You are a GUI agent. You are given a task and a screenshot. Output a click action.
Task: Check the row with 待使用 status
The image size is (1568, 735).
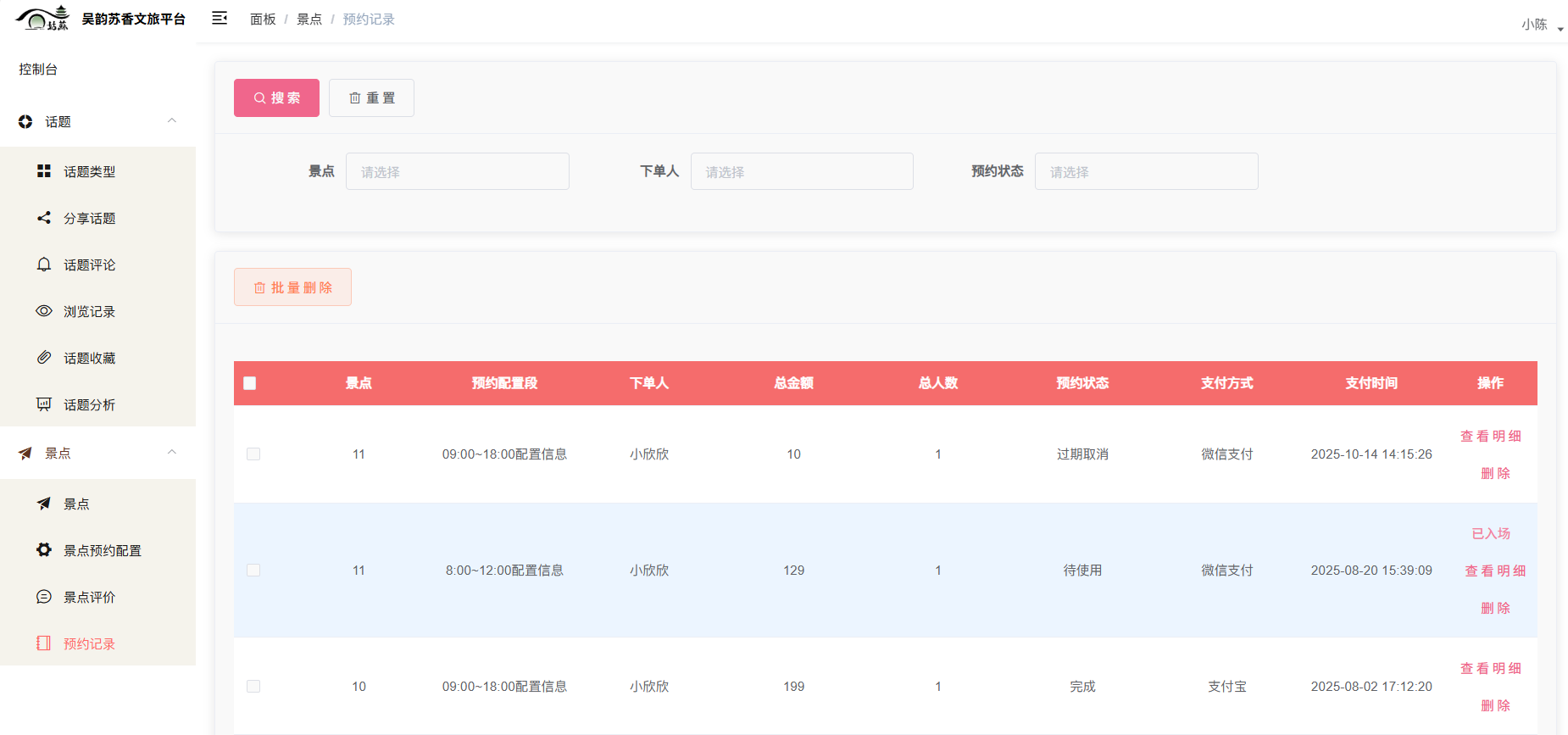point(253,571)
